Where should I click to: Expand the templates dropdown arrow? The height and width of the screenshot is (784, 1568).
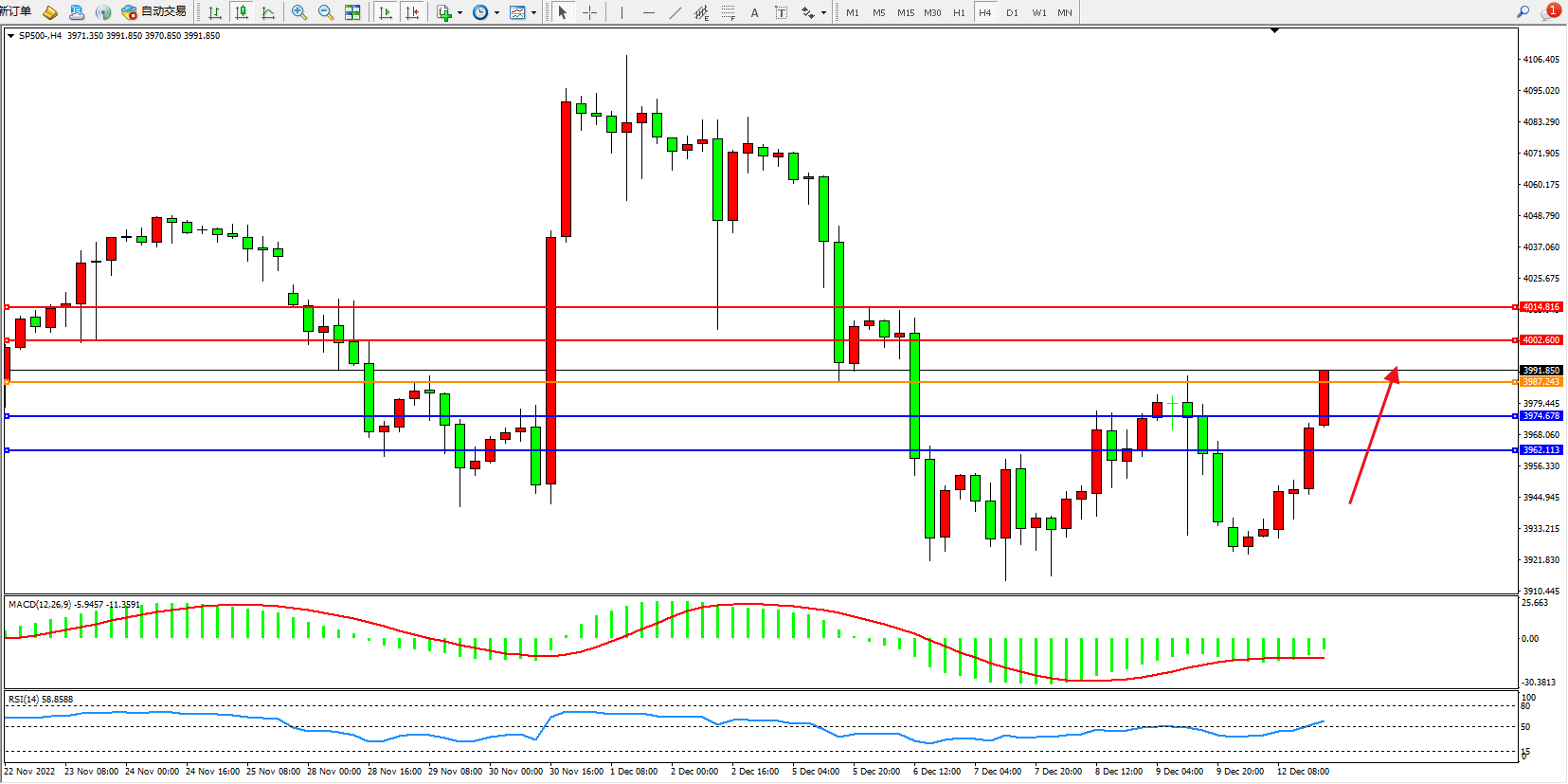click(533, 13)
